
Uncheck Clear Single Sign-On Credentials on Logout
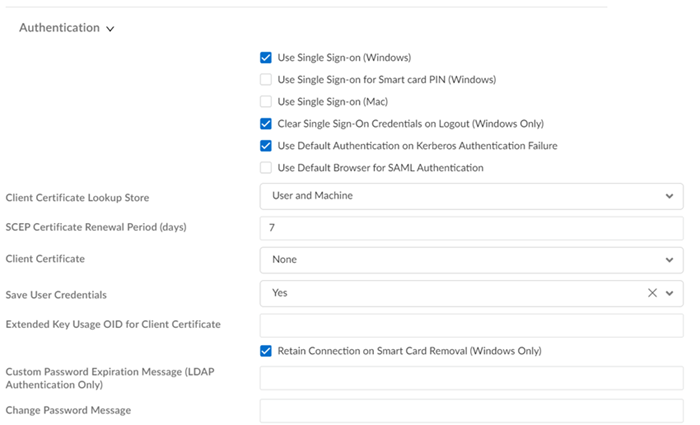coord(266,124)
